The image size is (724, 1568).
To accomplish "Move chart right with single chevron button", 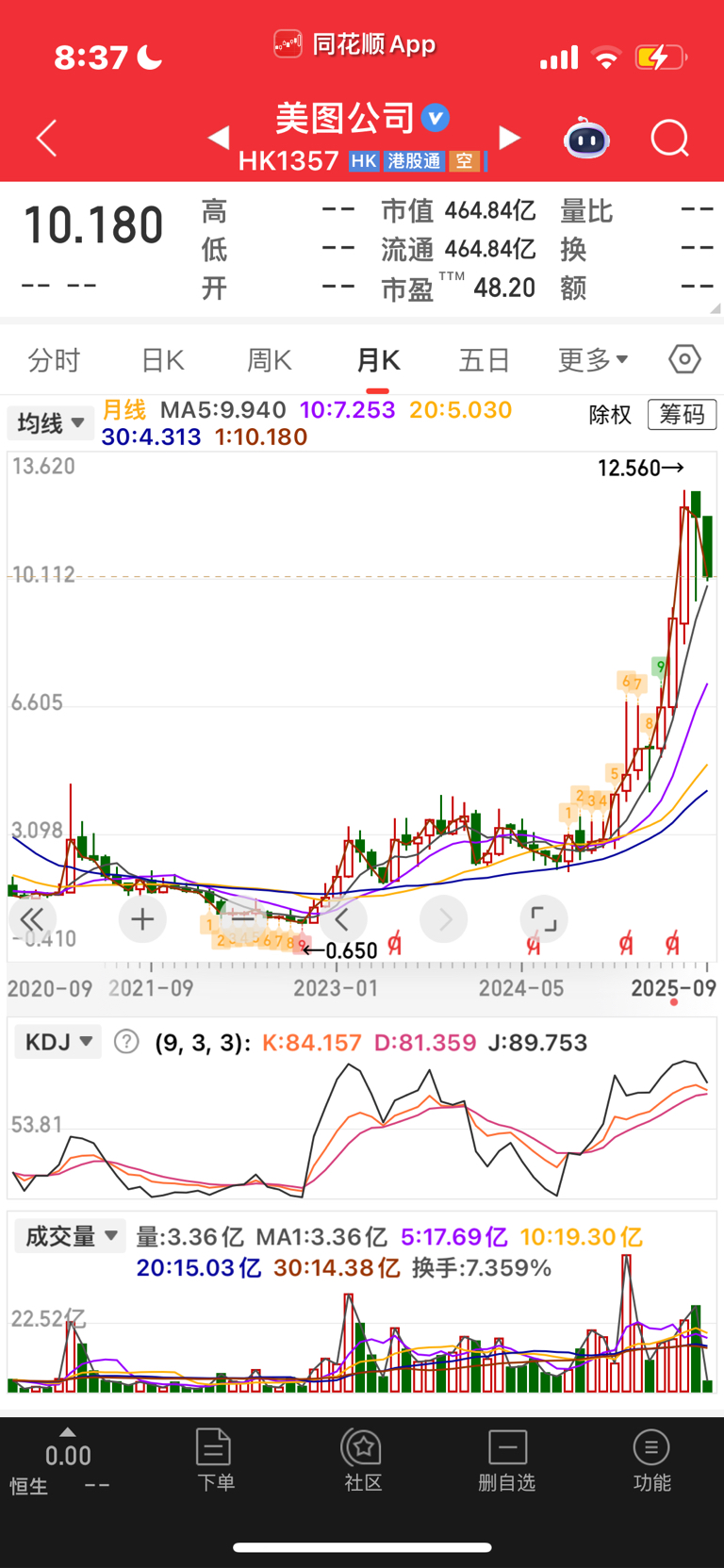I will (444, 919).
